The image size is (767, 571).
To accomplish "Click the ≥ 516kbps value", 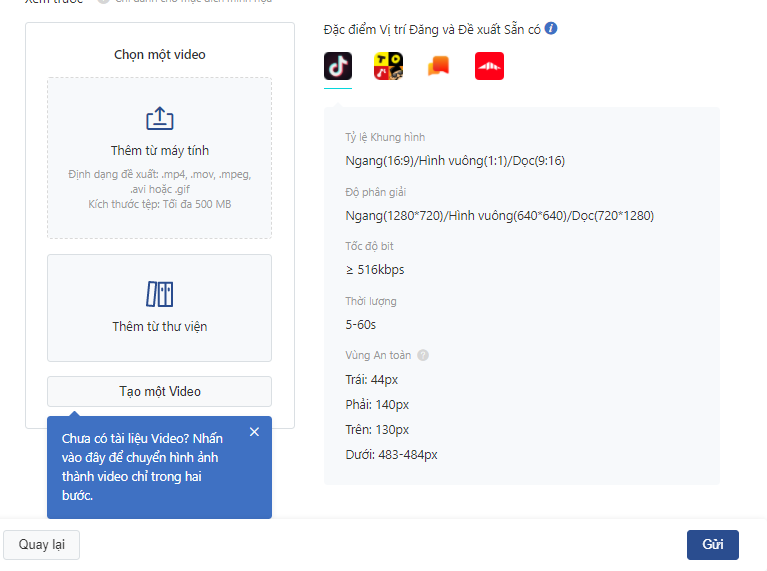I will [x=375, y=270].
